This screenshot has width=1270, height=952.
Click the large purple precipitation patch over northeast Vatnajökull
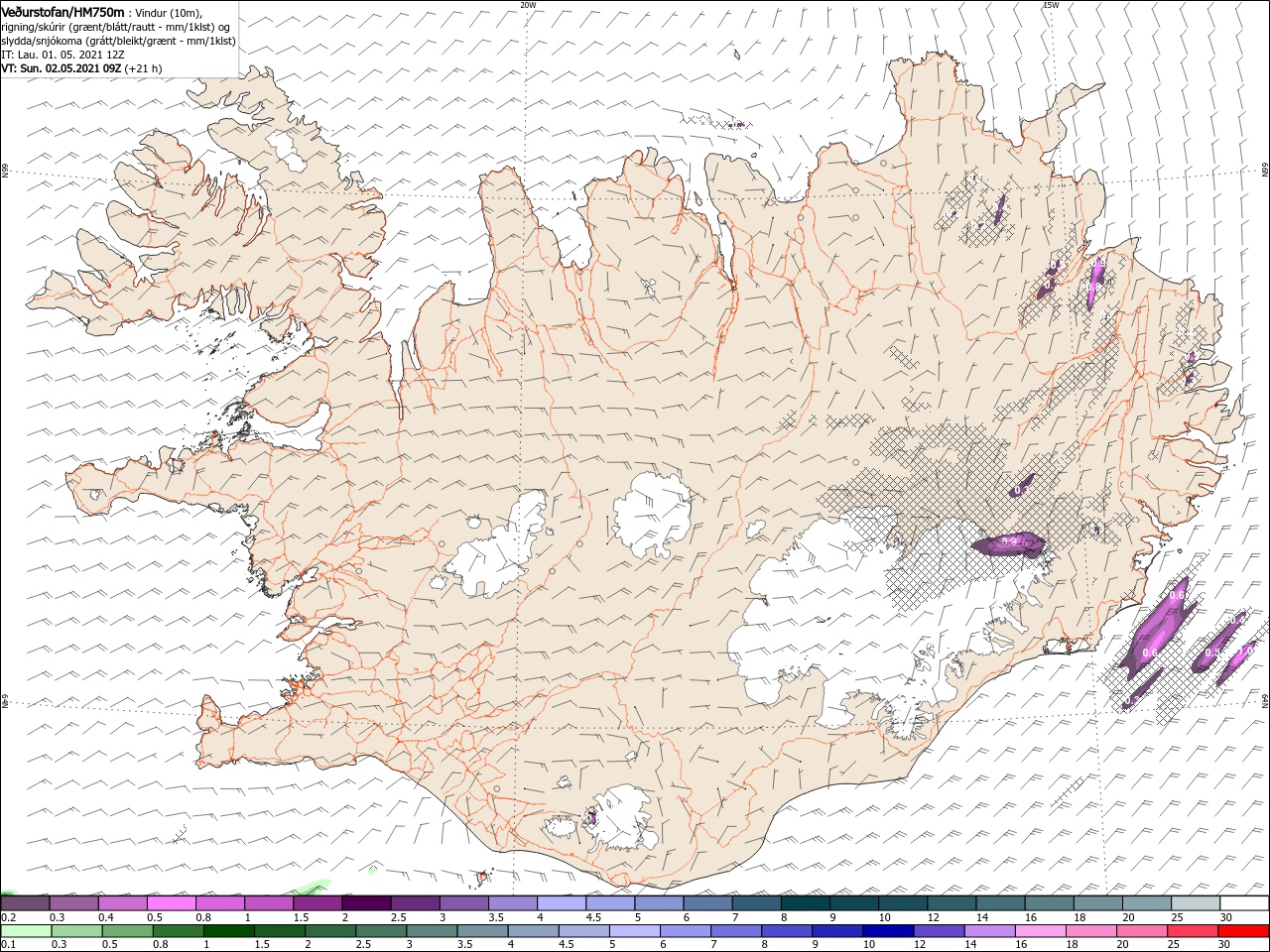click(x=1008, y=544)
